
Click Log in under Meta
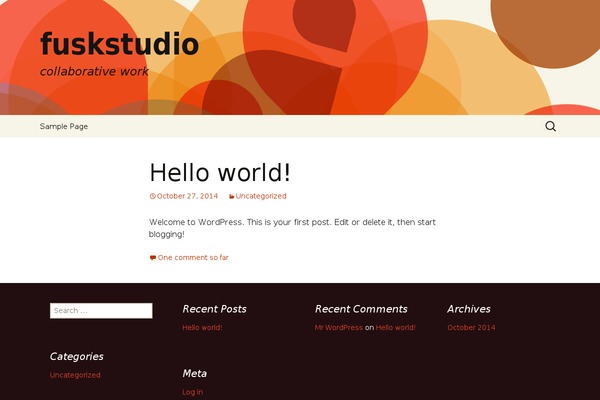point(192,392)
